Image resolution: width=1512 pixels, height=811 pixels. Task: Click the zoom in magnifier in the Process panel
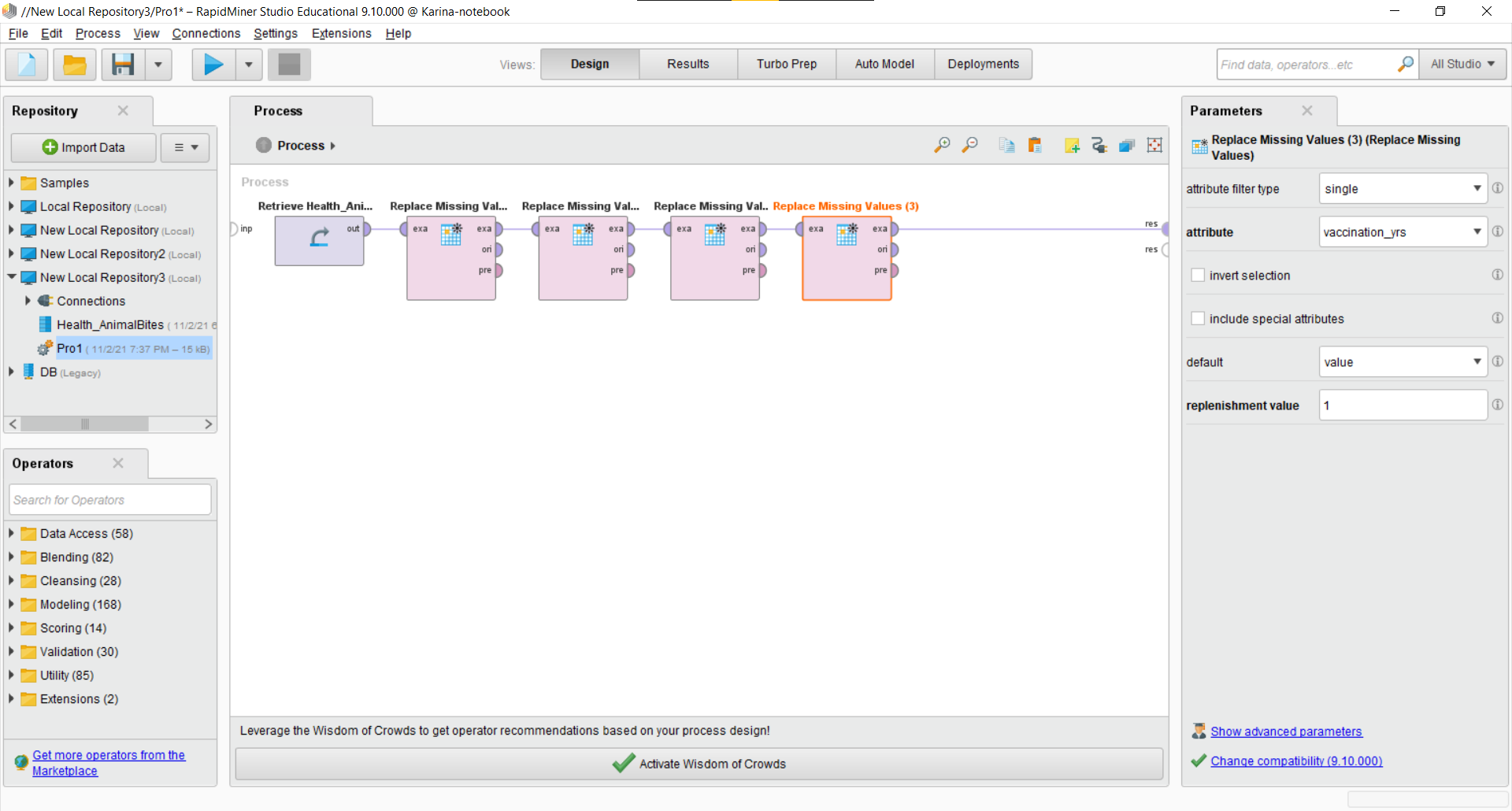[942, 145]
